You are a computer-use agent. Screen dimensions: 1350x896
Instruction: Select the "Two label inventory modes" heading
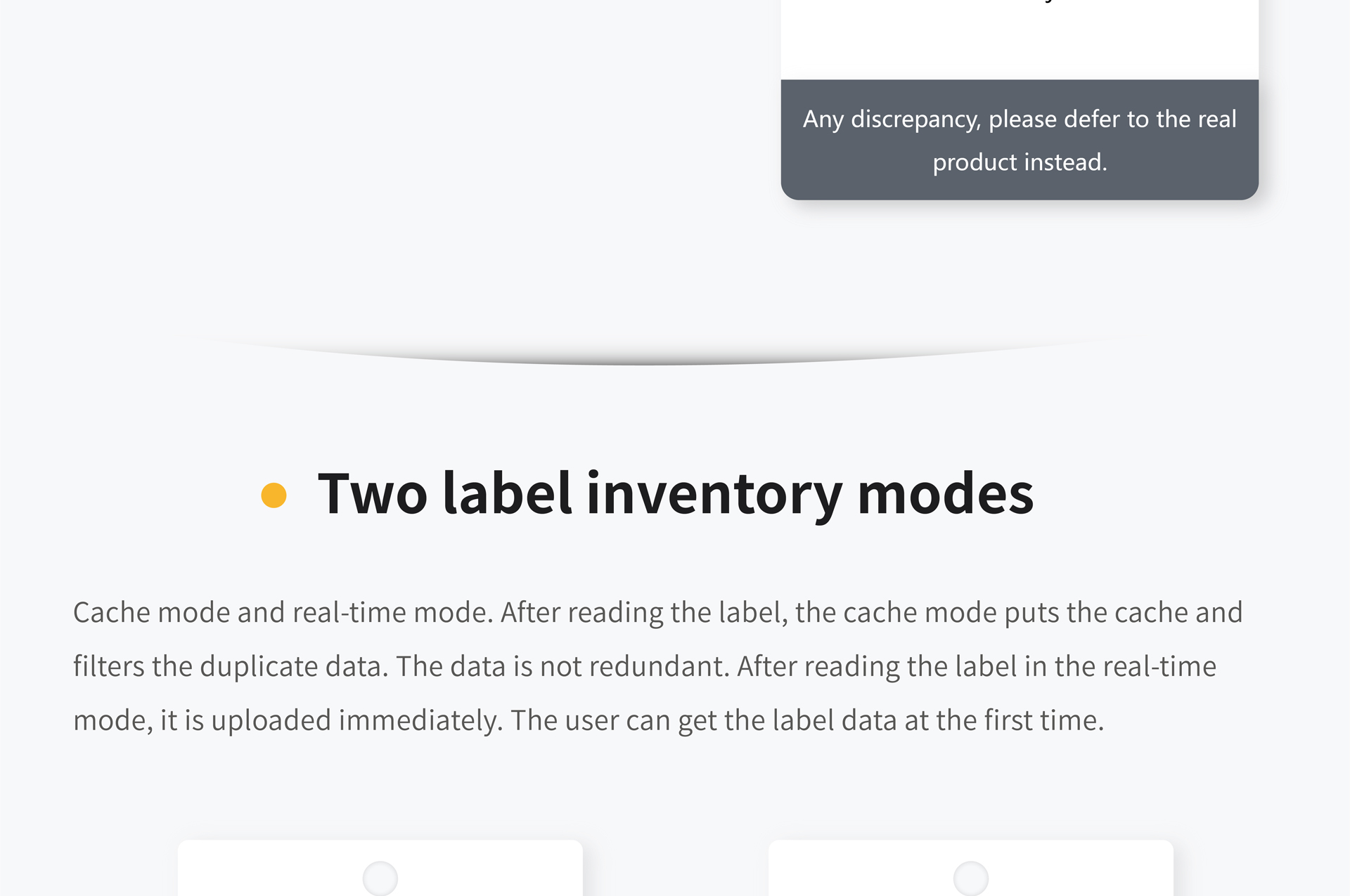coord(675,494)
